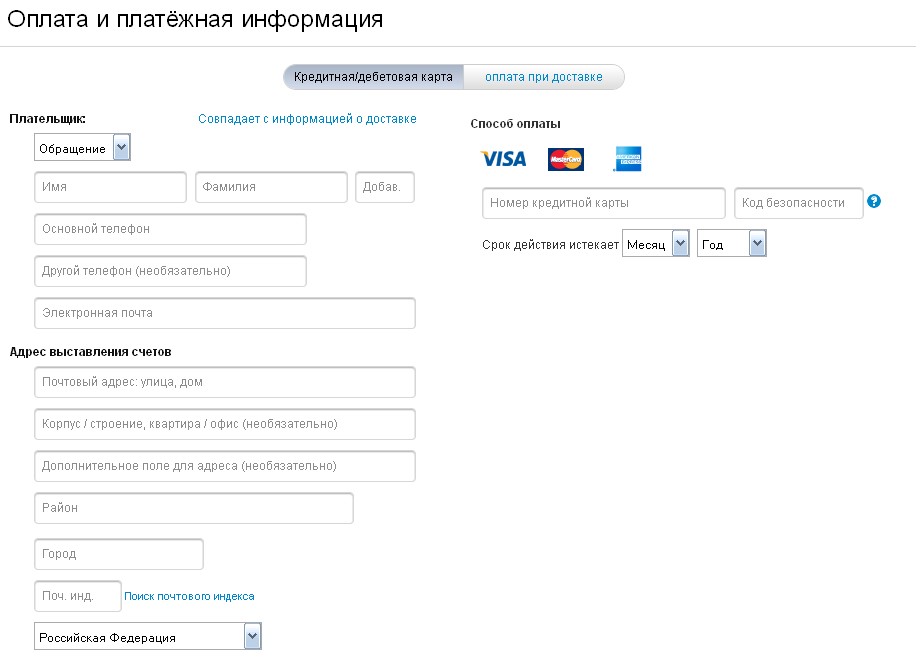Focus the Код безопасности field

click(798, 203)
